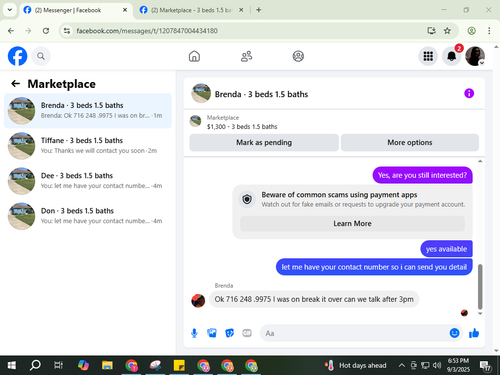500x375 pixels.
Task: Open the Don conversation in the list
Action: tap(88, 216)
